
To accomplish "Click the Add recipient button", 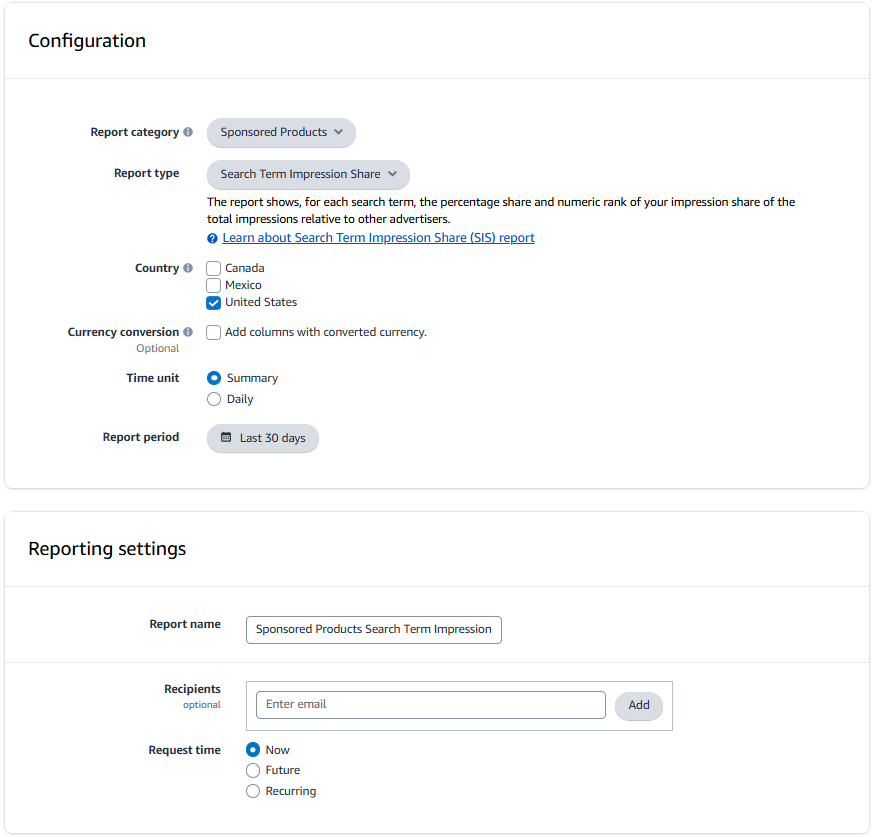I will pyautogui.click(x=639, y=706).
